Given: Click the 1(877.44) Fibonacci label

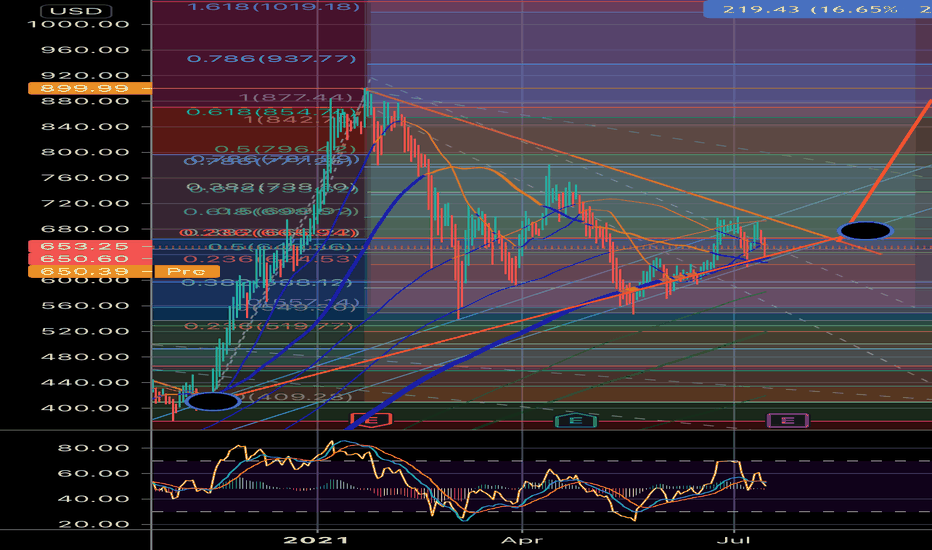Looking at the screenshot, I should pos(296,98).
